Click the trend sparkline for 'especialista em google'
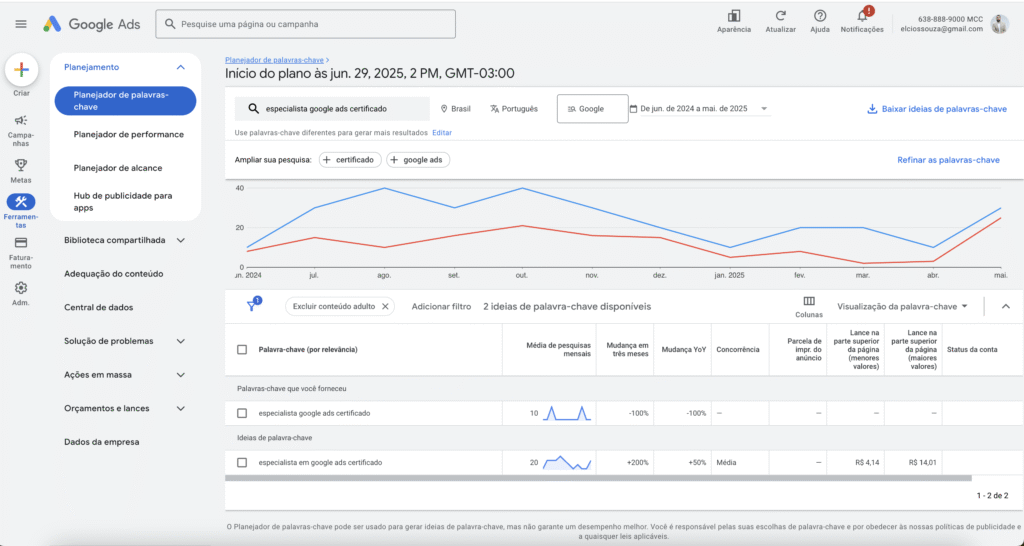Viewport: 1024px width, 546px height. click(x=568, y=462)
